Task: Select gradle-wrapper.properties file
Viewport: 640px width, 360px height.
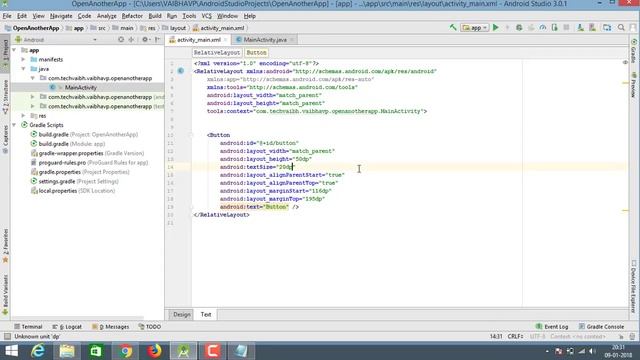Action: click(x=87, y=153)
